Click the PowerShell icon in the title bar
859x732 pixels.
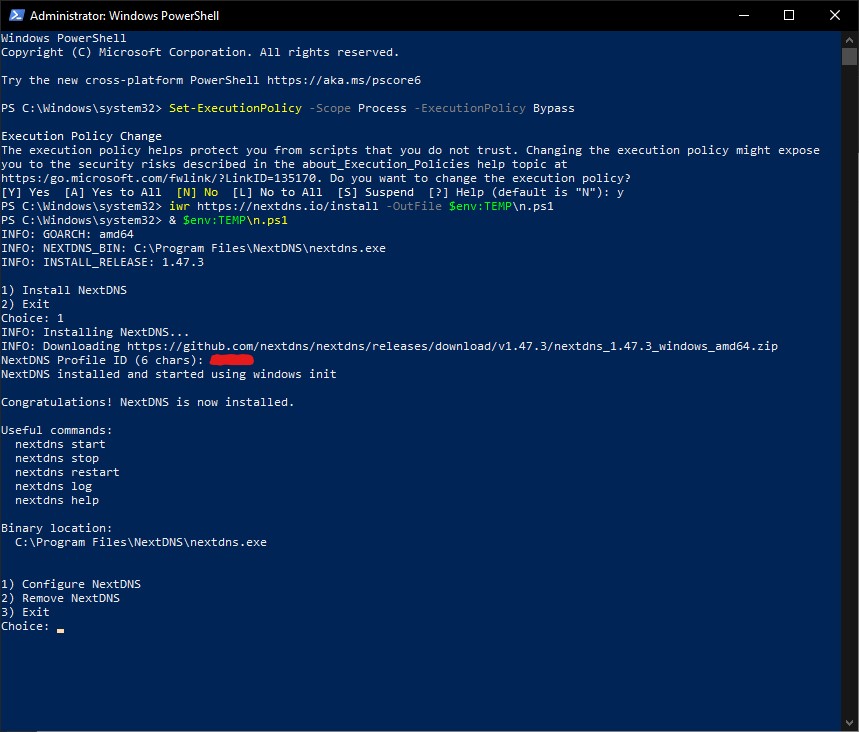[x=16, y=15]
